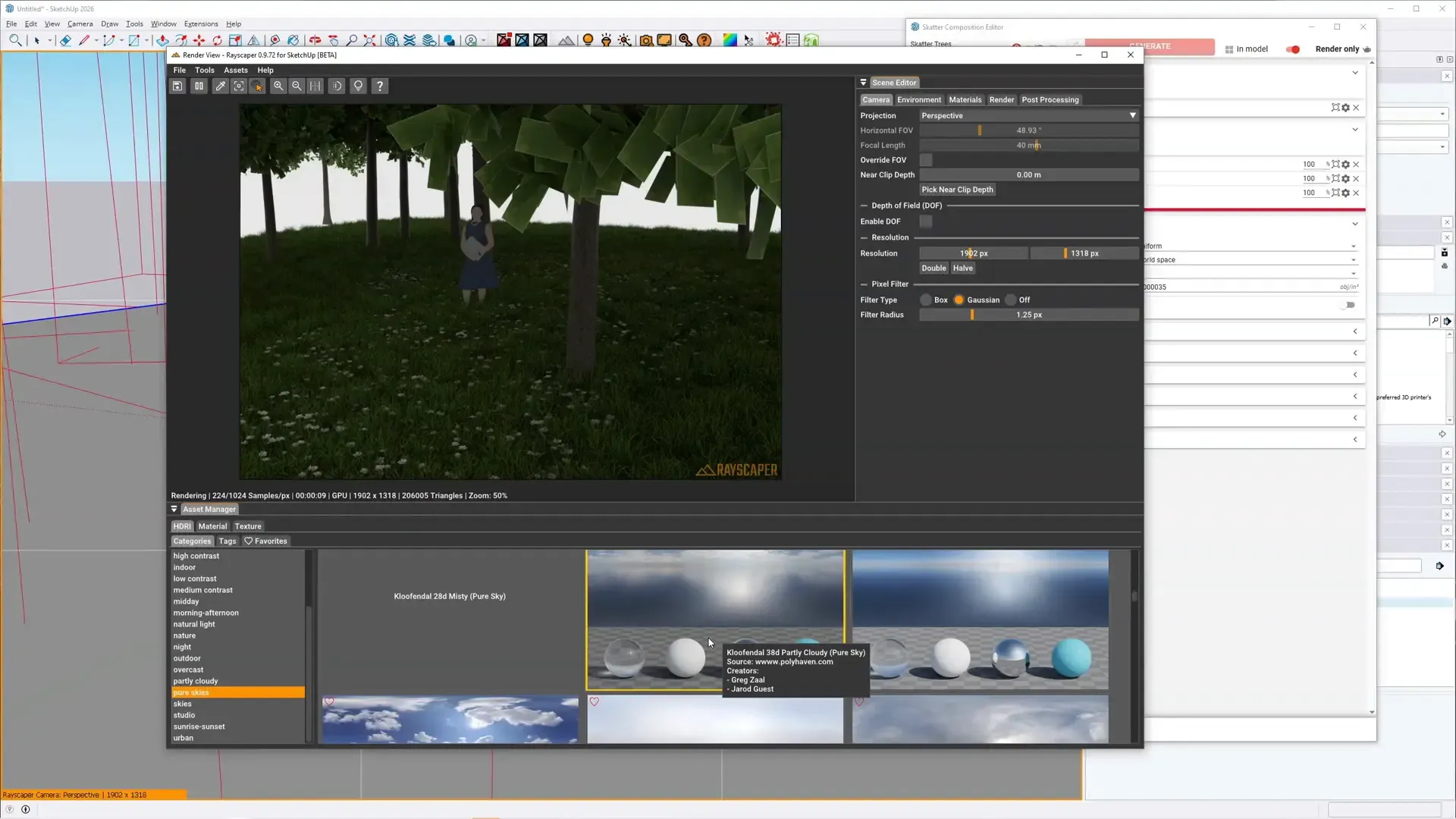Viewport: 1456px width, 819px height.
Task: Select the SketchUp Zoom Extents tool
Action: (x=369, y=40)
